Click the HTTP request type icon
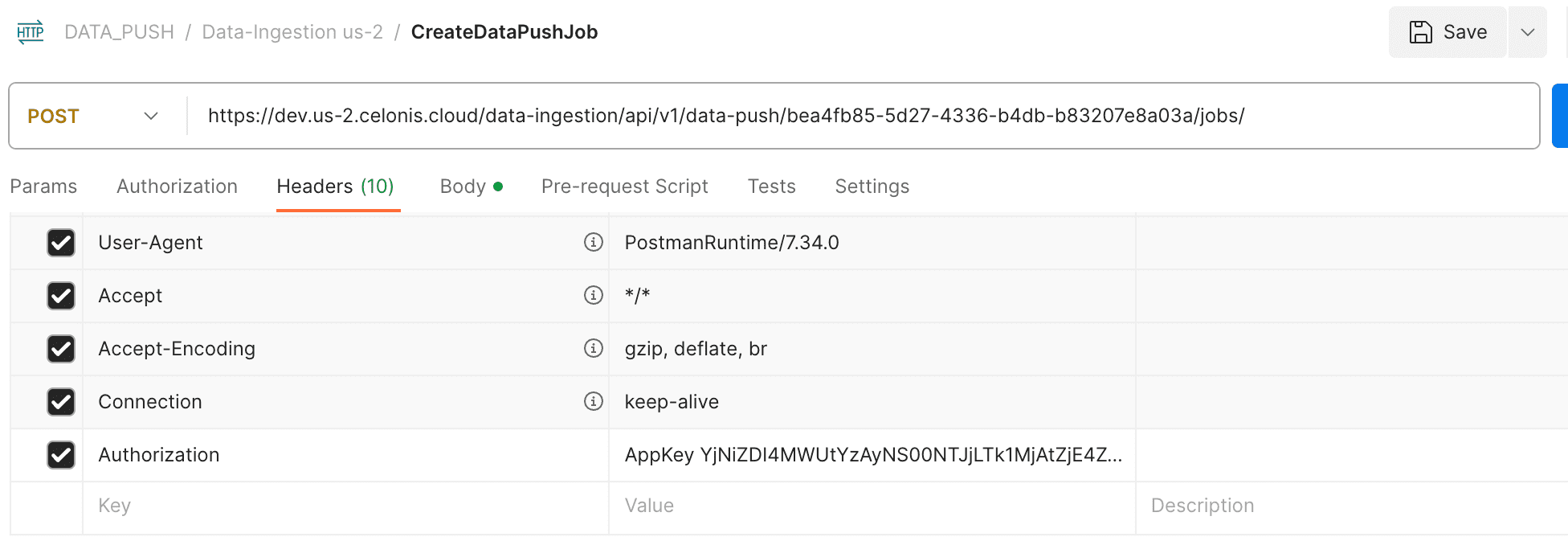 point(31,32)
